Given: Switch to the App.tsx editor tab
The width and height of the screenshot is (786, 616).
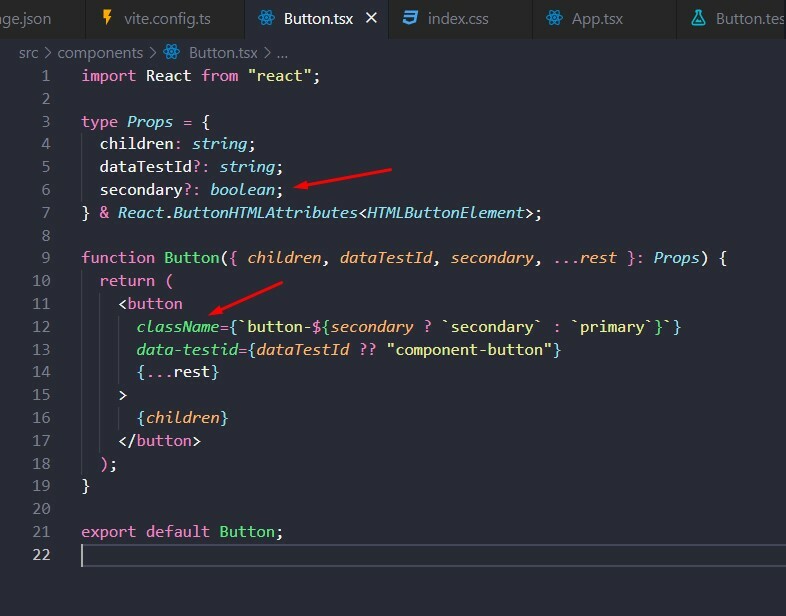Looking at the screenshot, I should (x=599, y=18).
